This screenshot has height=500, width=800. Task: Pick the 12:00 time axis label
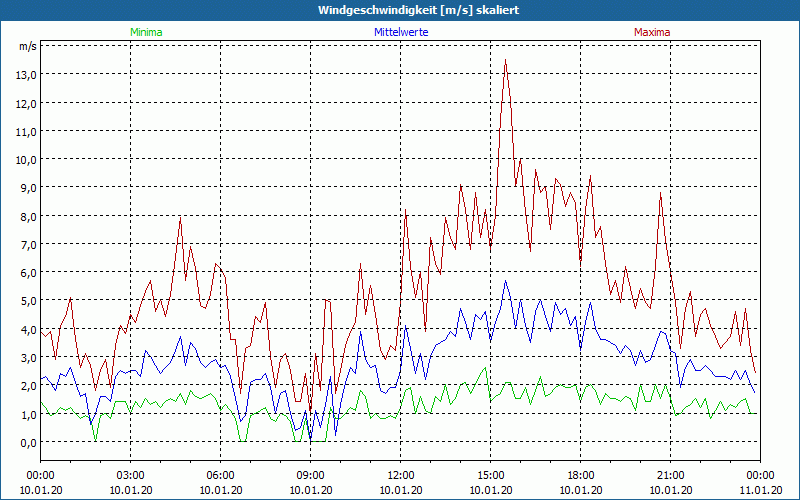pyautogui.click(x=400, y=475)
